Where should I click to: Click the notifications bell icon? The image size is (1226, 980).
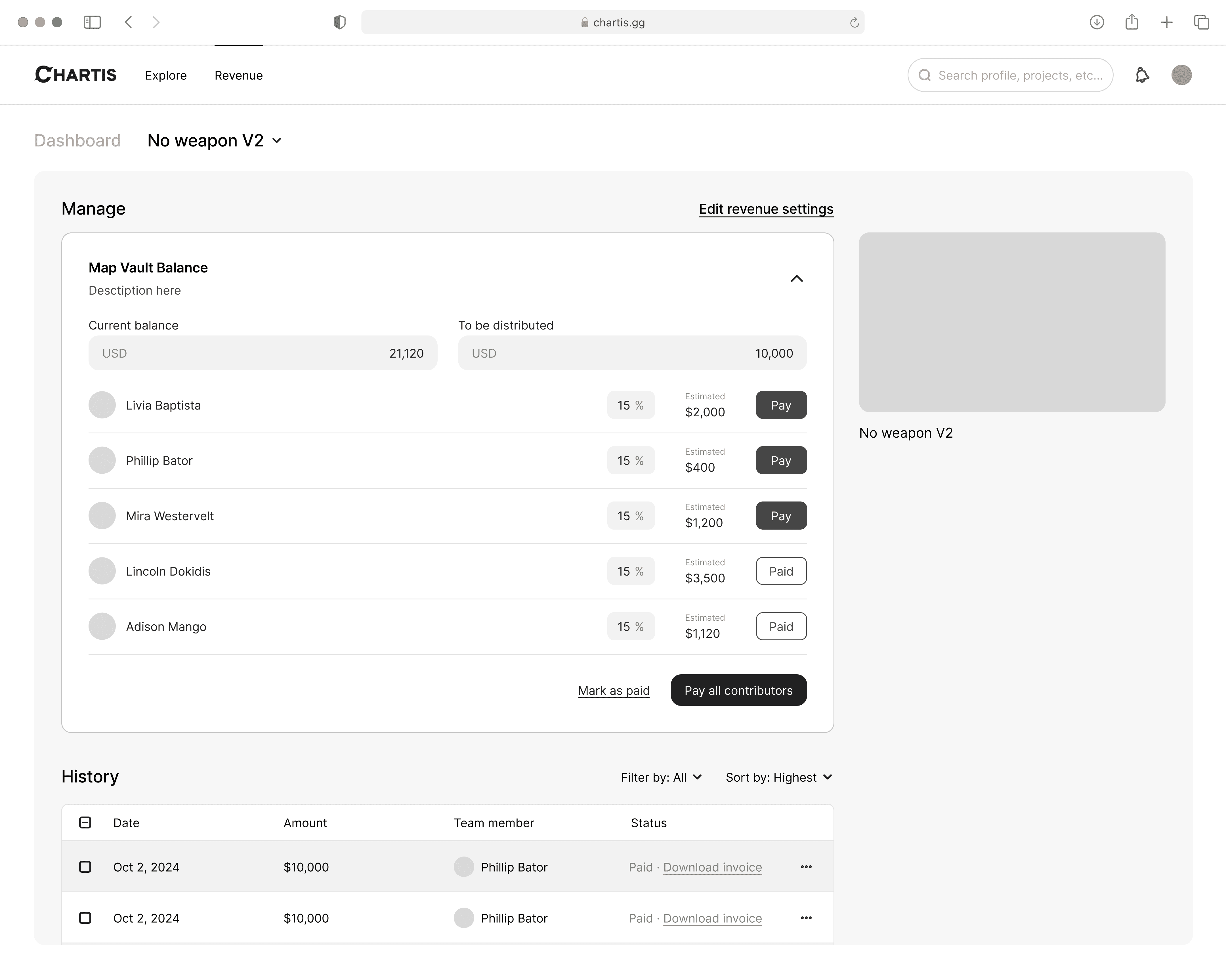point(1142,75)
